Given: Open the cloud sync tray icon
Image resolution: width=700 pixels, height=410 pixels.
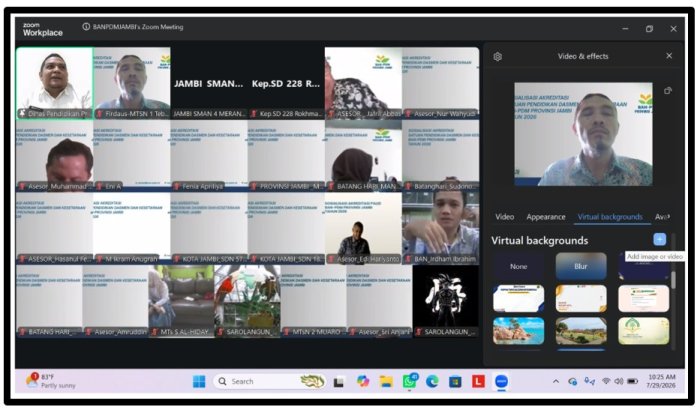Looking at the screenshot, I should point(572,381).
